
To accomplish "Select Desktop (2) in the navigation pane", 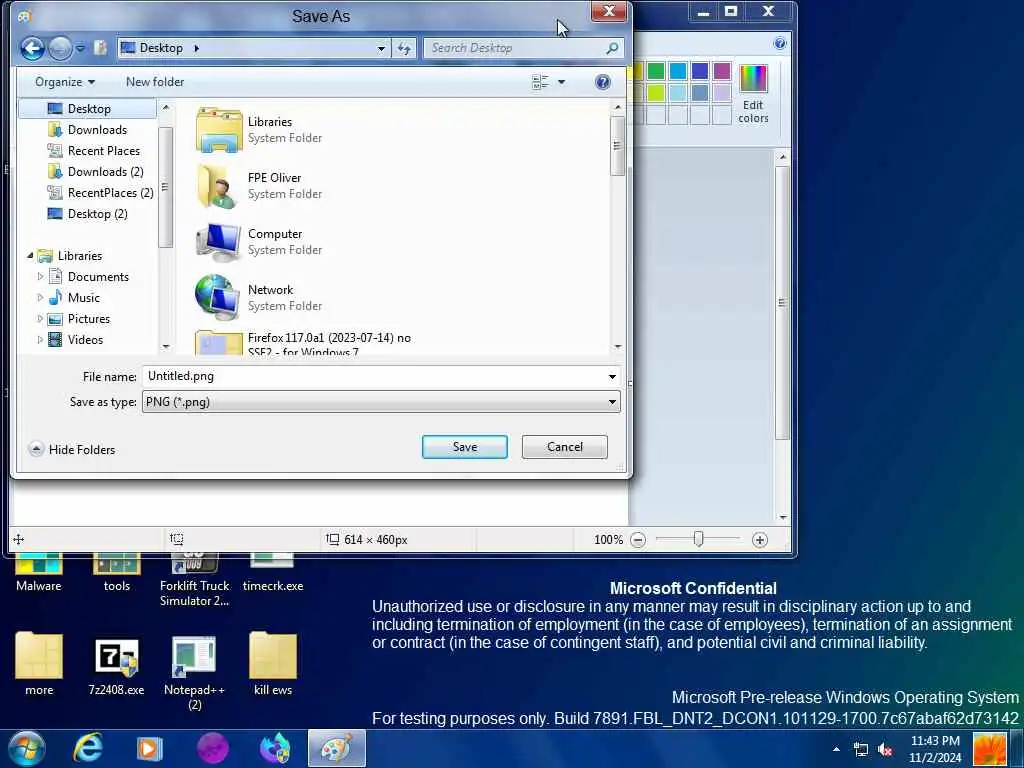I will click(88, 214).
